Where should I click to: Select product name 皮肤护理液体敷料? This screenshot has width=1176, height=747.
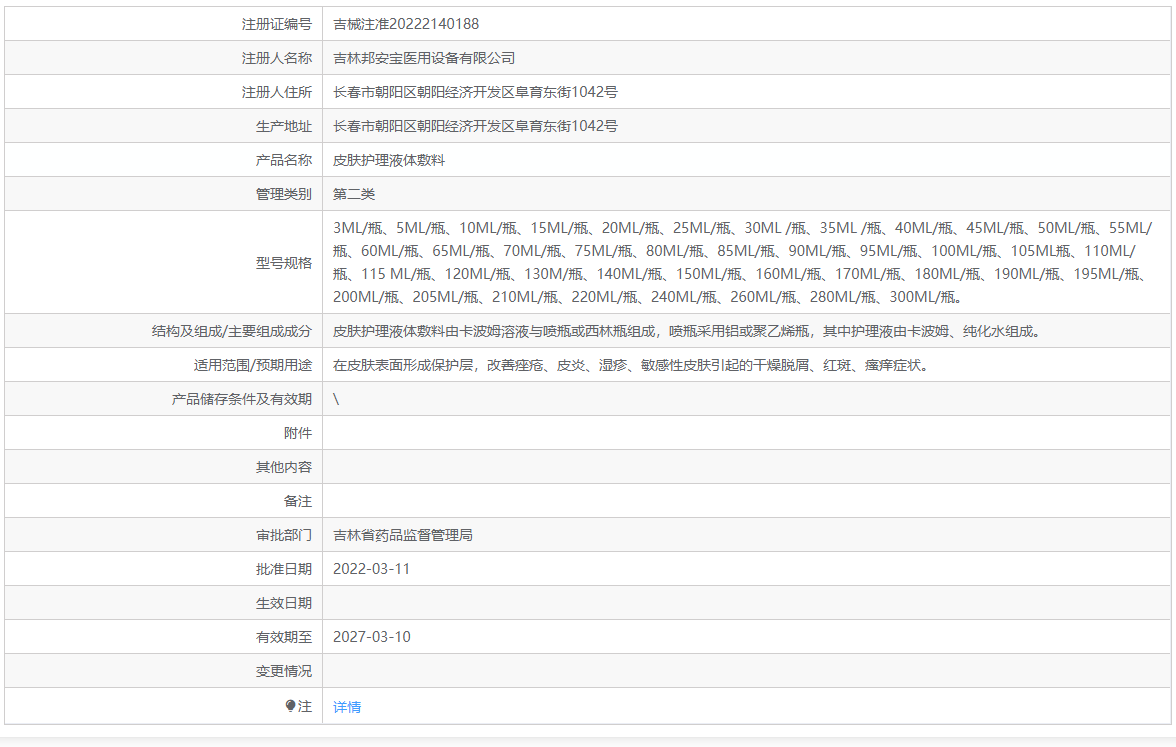pos(389,160)
